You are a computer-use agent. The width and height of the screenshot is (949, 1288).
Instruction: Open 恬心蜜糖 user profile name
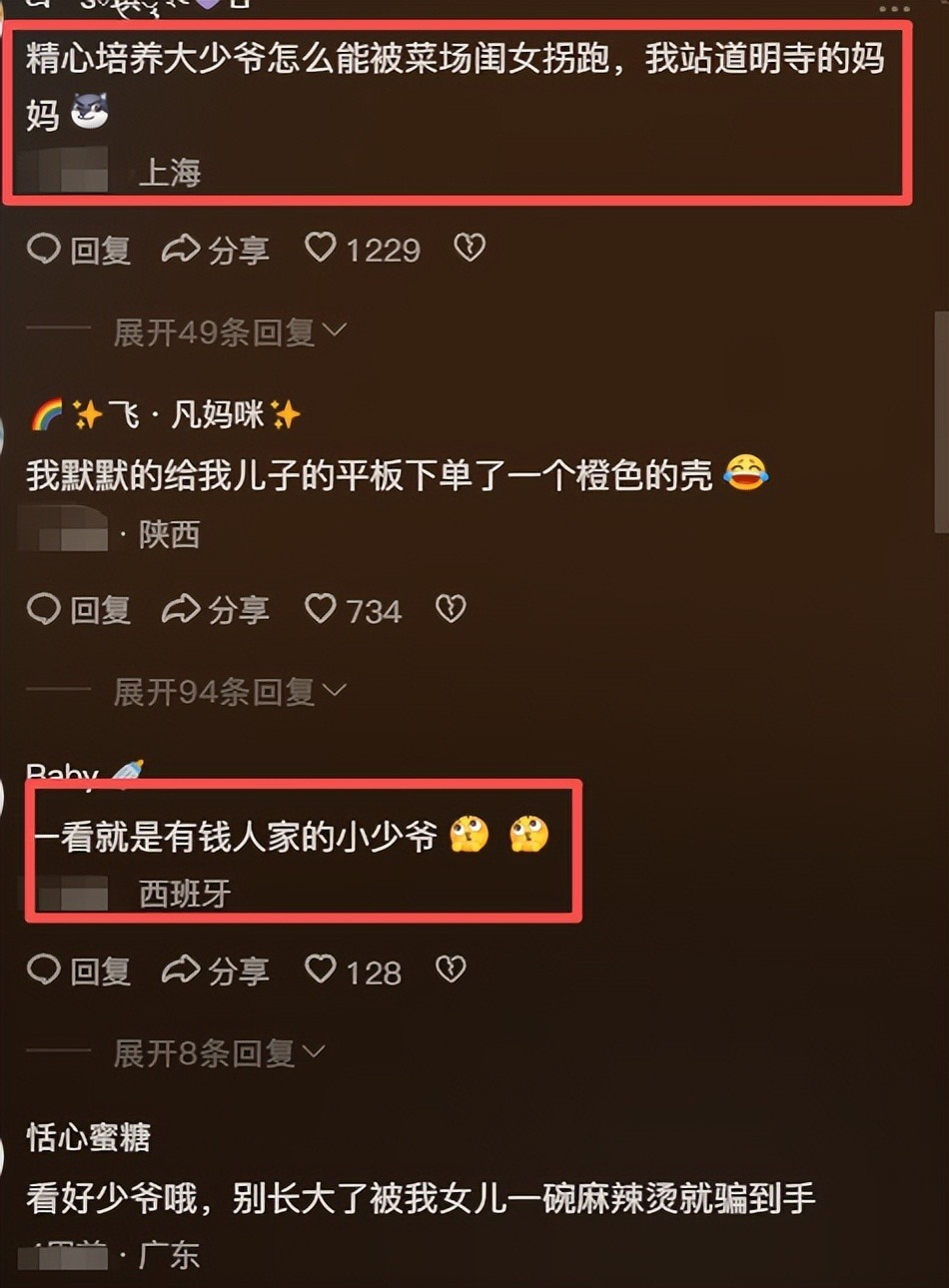(89, 1136)
